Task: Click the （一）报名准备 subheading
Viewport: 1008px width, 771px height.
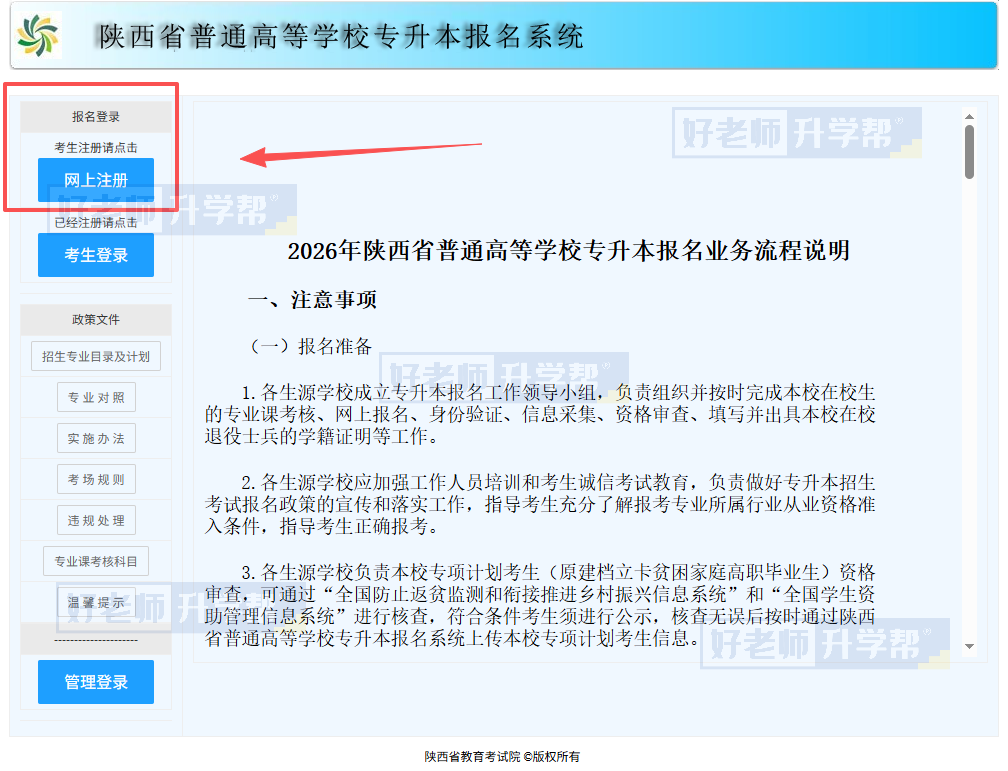Action: (310, 347)
